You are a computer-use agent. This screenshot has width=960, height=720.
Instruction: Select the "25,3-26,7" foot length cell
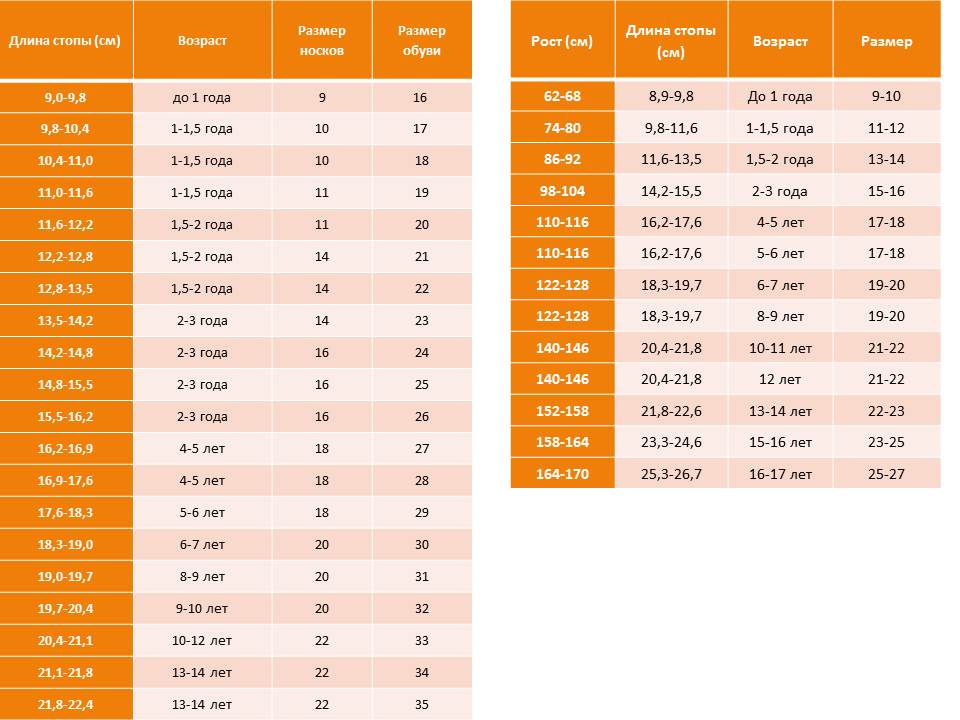671,474
